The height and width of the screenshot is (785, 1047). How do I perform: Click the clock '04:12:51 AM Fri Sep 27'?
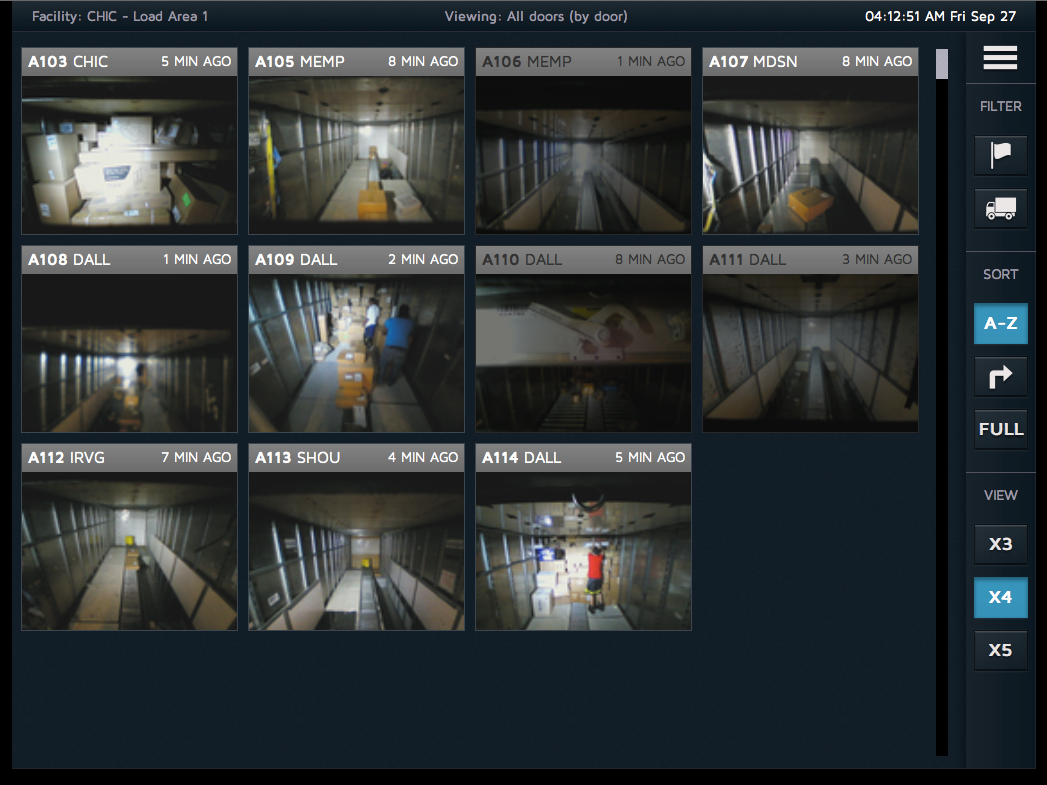click(940, 17)
